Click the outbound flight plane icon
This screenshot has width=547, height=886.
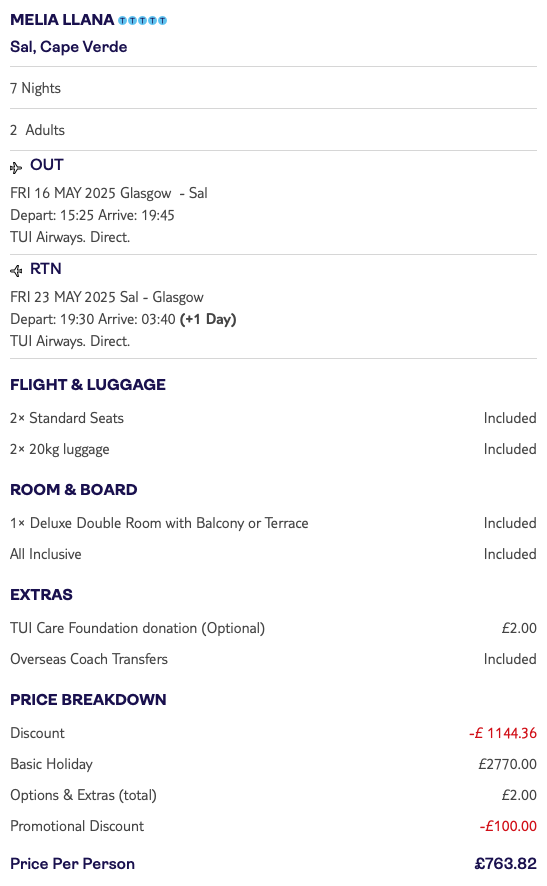click(16, 167)
